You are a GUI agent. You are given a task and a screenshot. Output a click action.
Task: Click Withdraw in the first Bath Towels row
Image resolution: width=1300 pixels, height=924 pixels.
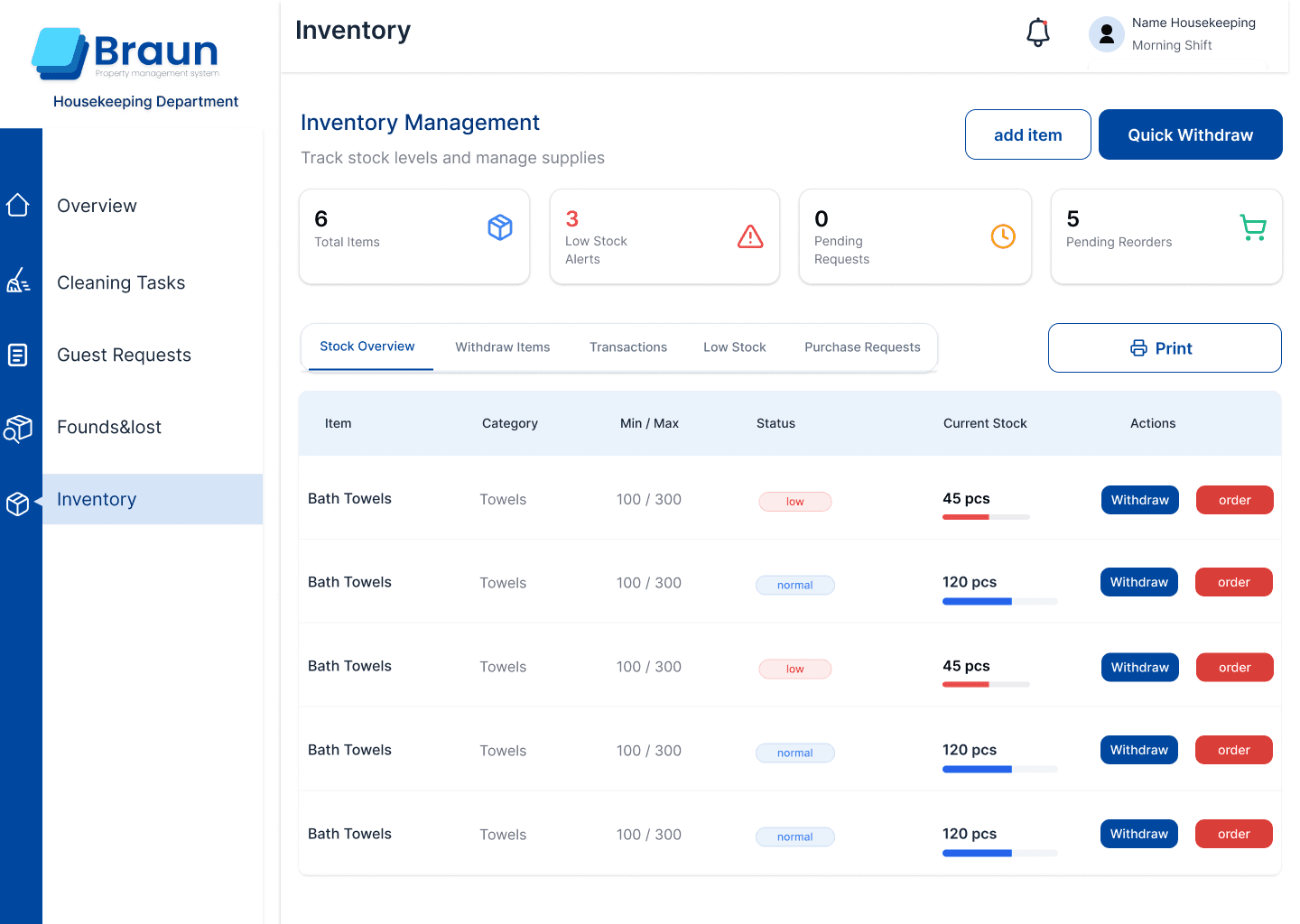1140,500
